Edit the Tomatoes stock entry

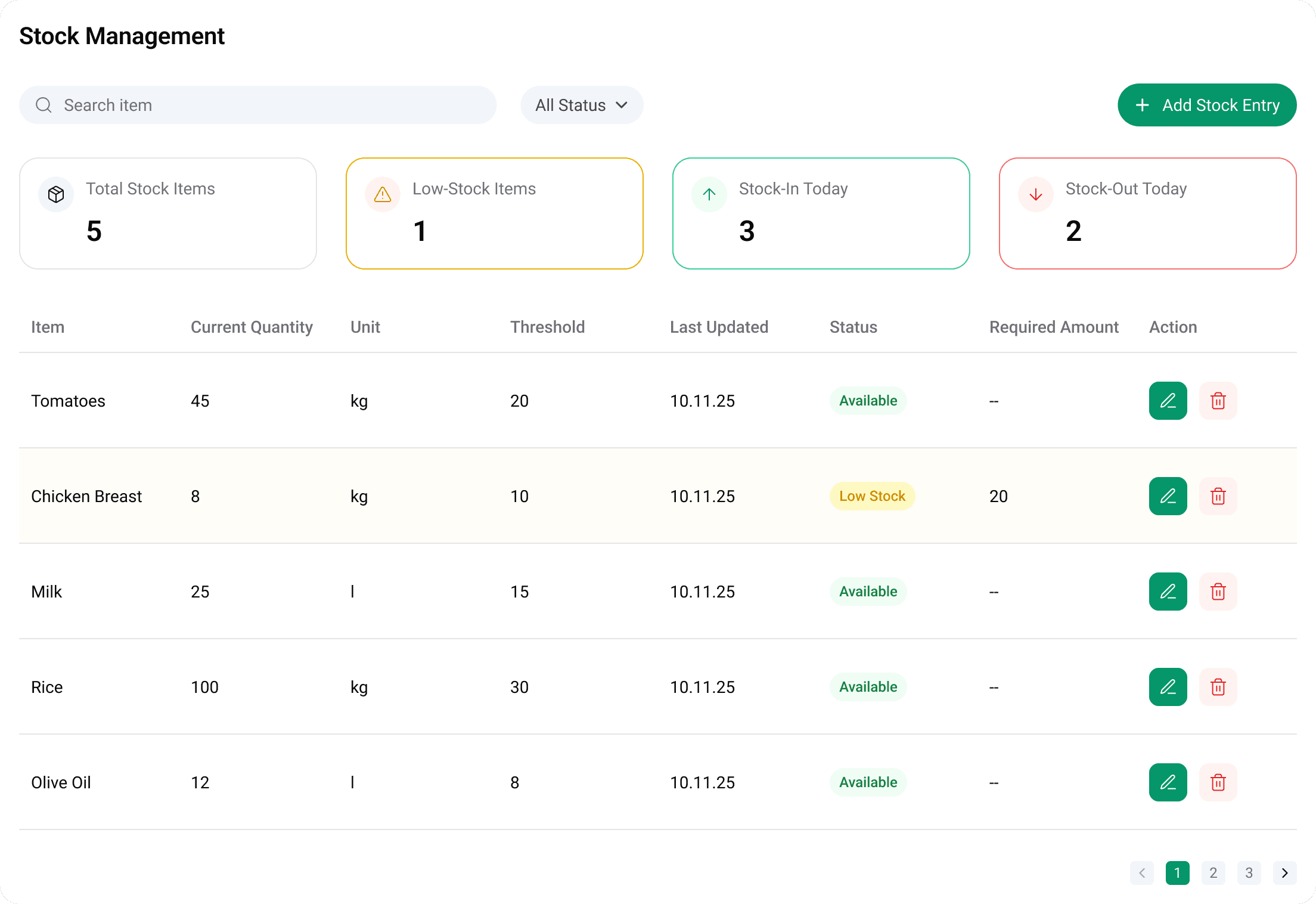pyautogui.click(x=1168, y=401)
